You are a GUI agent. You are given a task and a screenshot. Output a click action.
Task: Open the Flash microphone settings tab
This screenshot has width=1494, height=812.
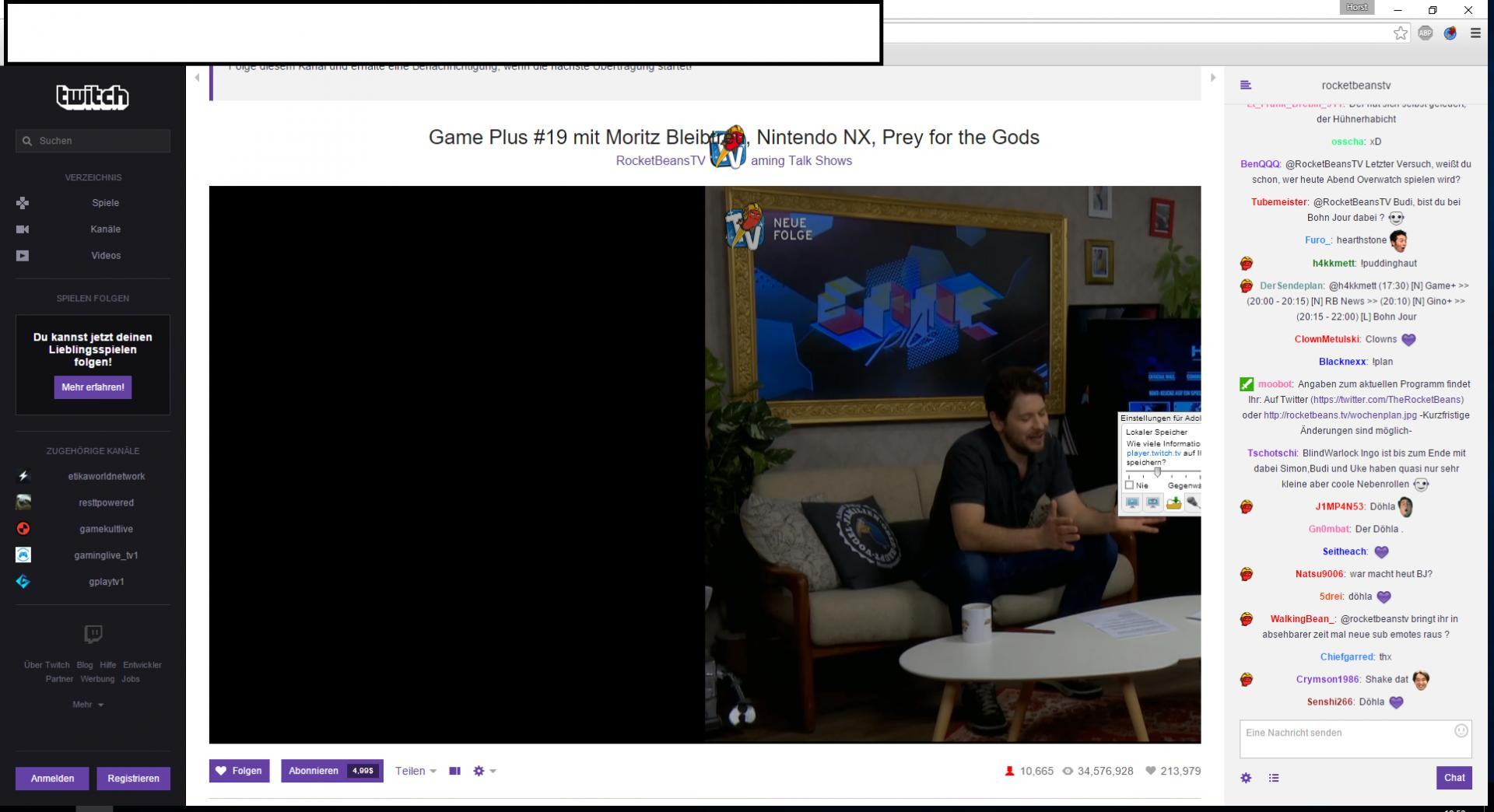(1193, 503)
